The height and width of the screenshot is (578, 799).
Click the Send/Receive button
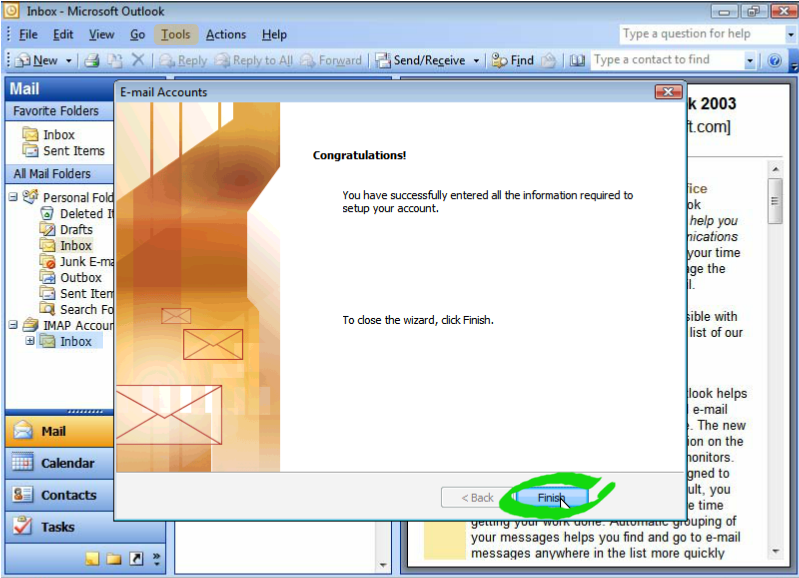pos(421,61)
